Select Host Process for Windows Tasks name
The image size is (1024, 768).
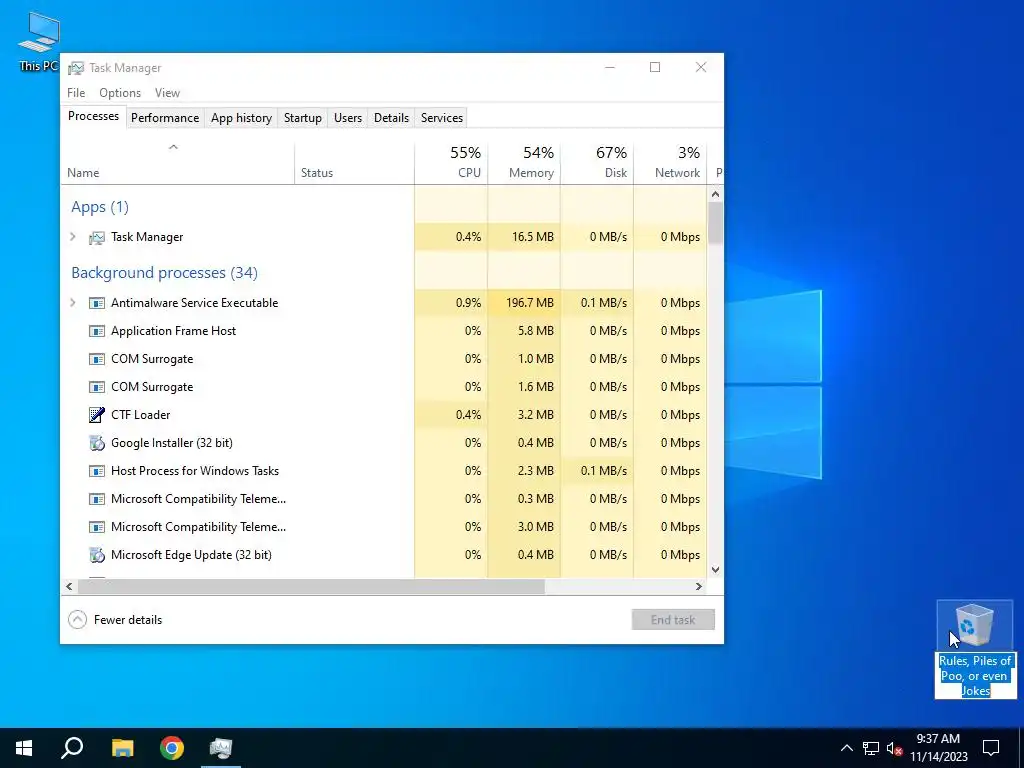[195, 471]
